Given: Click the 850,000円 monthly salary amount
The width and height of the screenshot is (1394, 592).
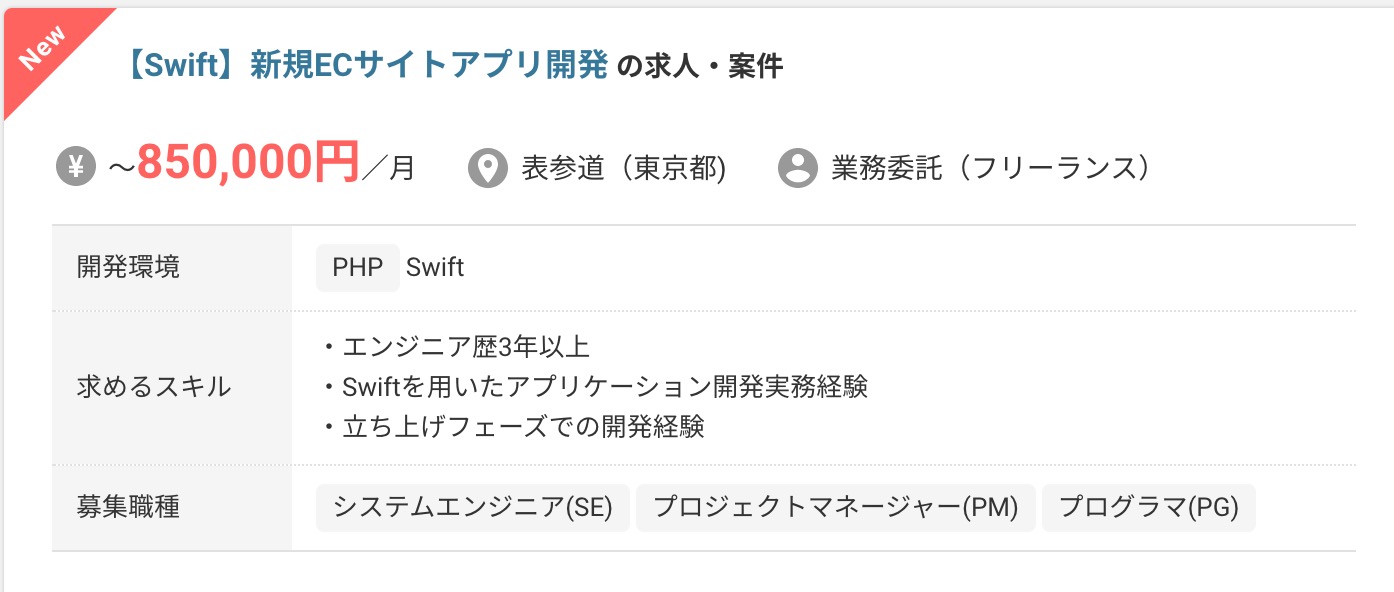Looking at the screenshot, I should pyautogui.click(x=248, y=163).
